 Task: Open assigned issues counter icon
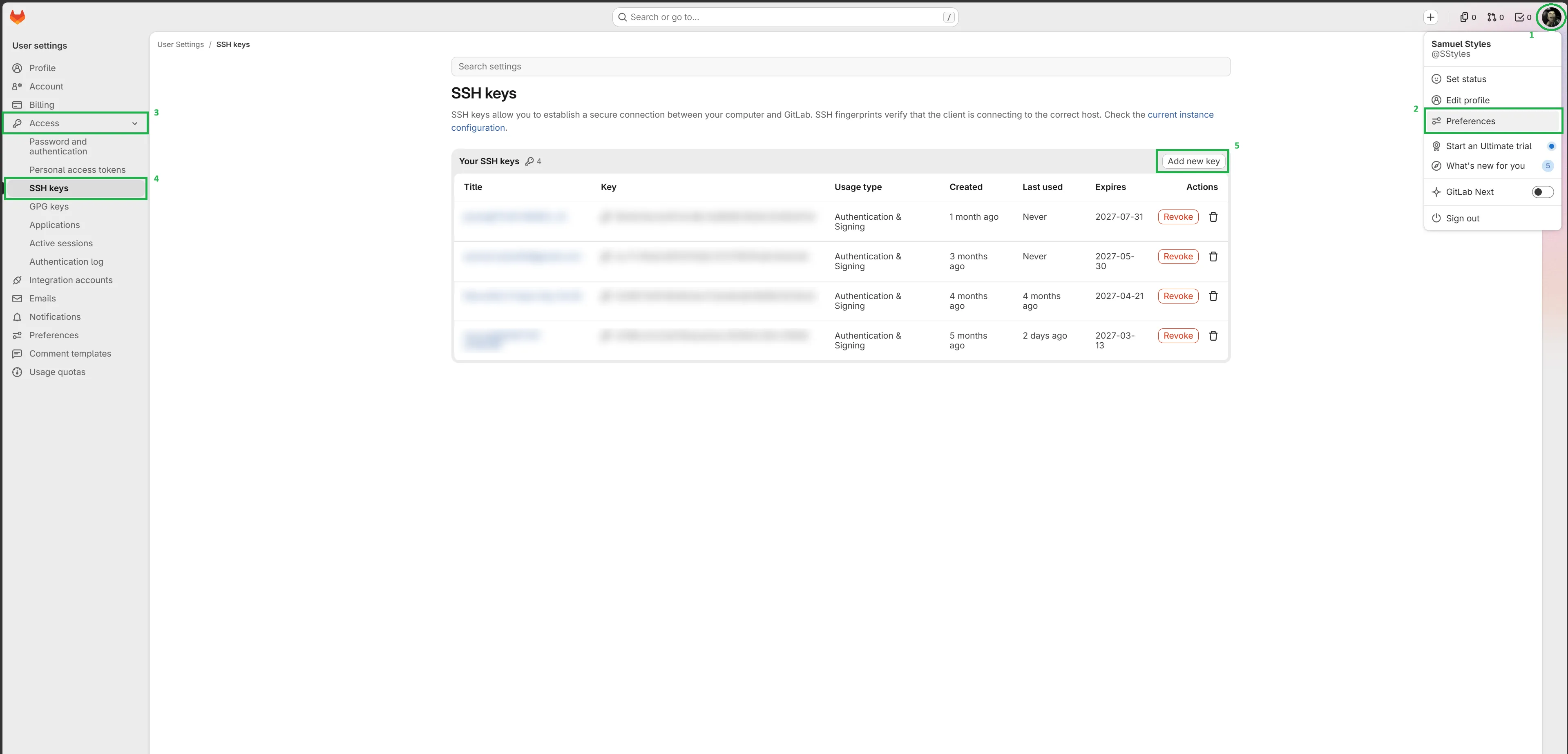click(1467, 17)
